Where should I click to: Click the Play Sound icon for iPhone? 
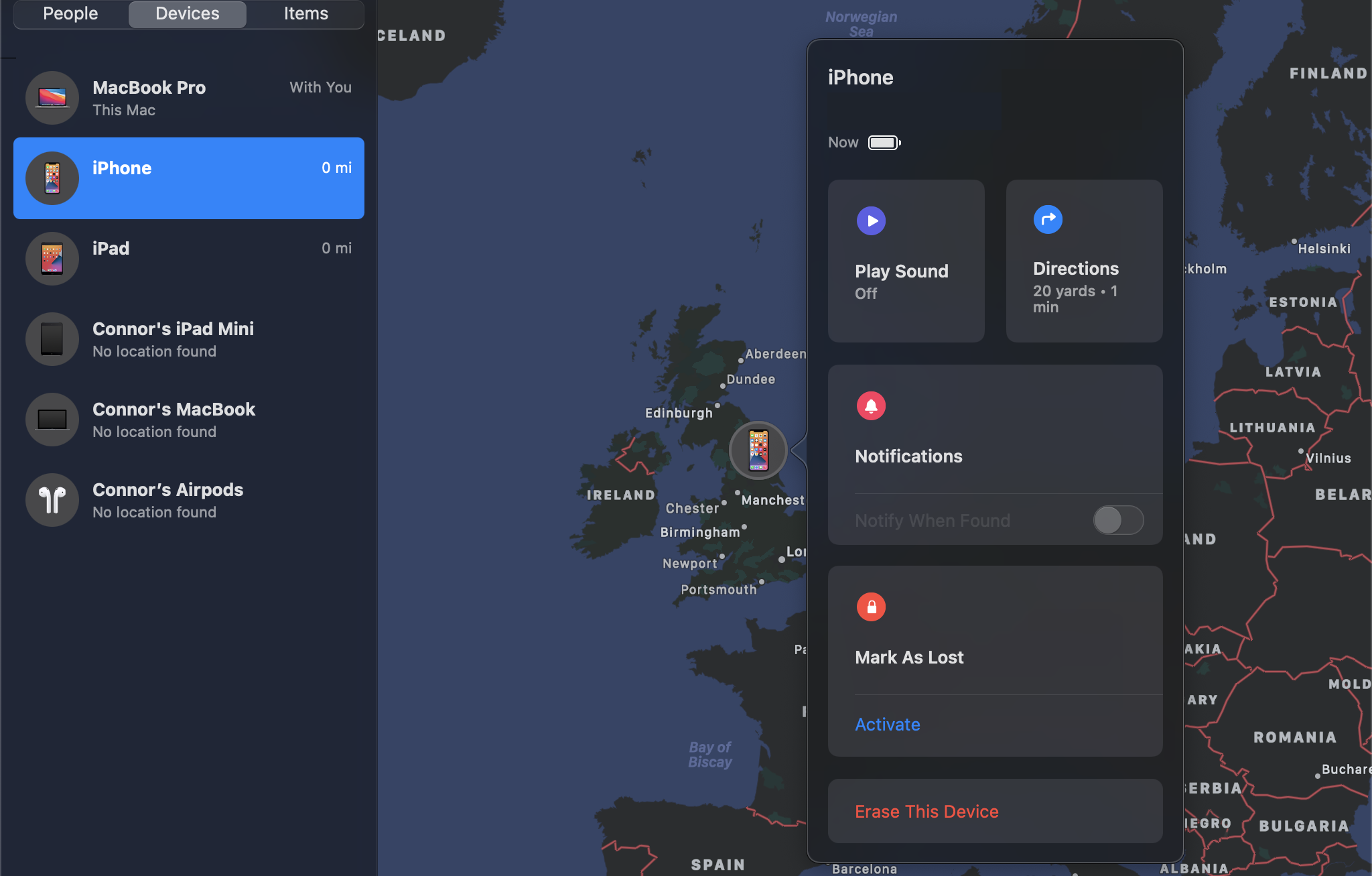870,220
